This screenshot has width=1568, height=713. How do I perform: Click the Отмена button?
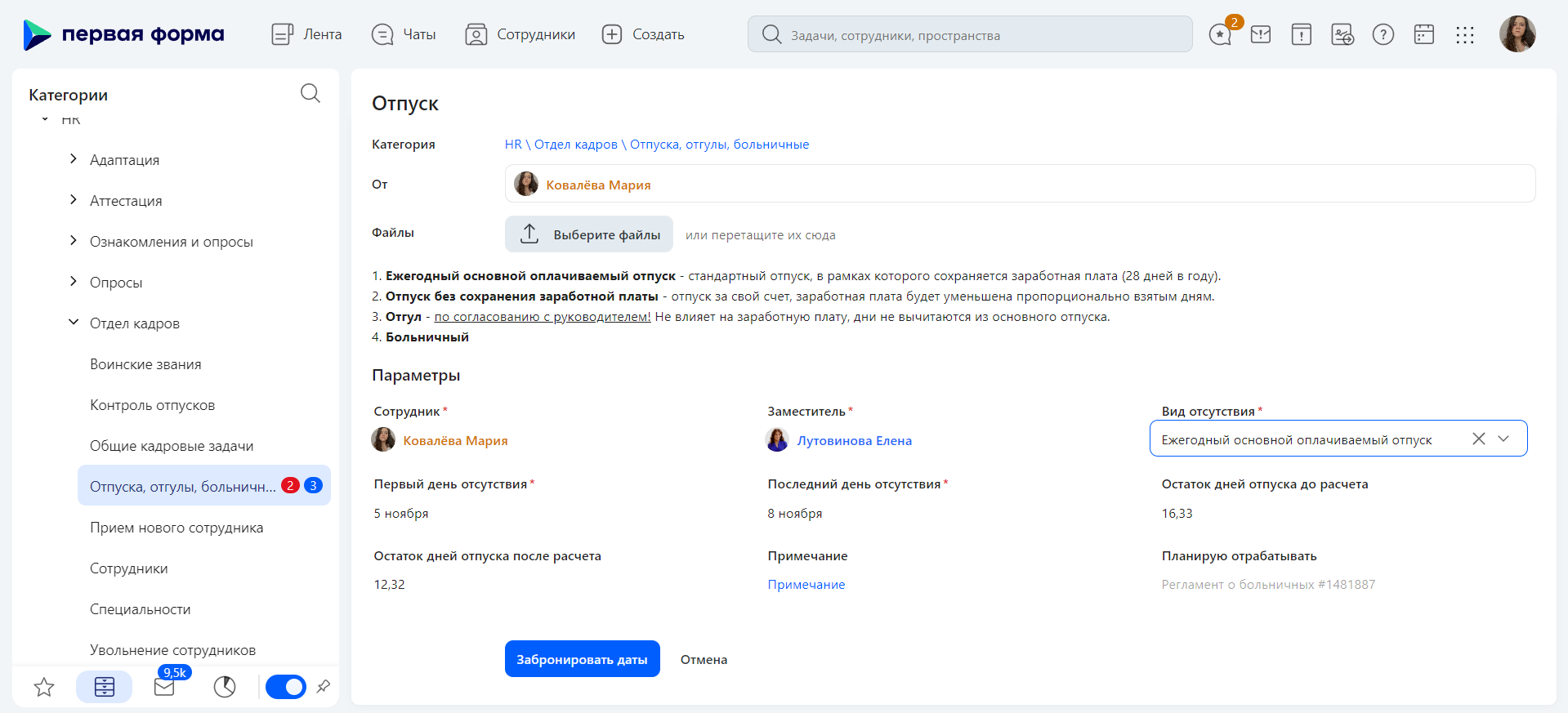[x=704, y=659]
